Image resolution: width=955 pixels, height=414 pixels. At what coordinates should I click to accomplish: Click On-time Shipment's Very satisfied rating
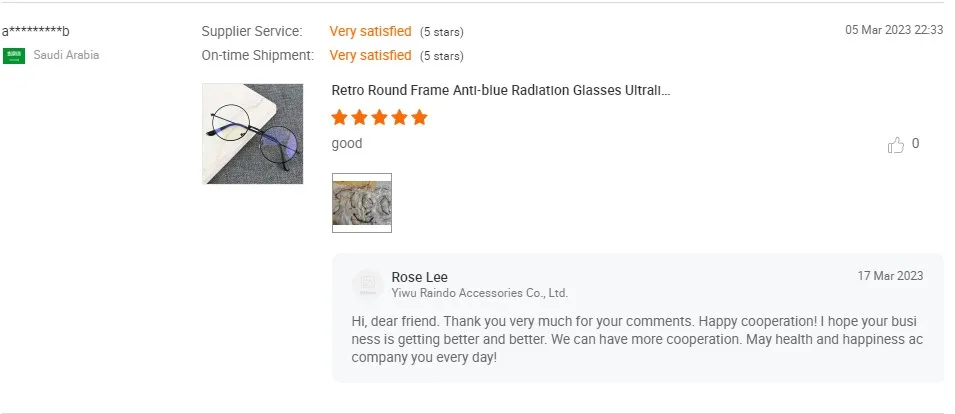pos(370,55)
